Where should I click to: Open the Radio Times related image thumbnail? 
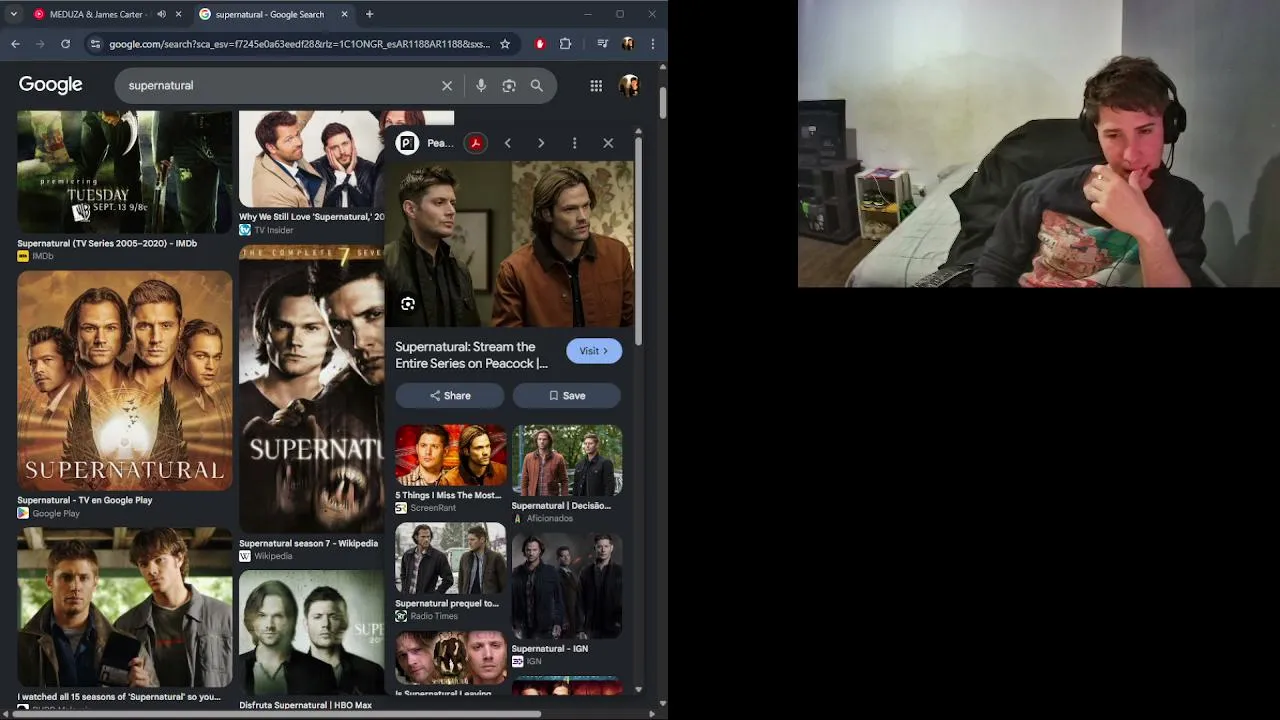tap(451, 558)
